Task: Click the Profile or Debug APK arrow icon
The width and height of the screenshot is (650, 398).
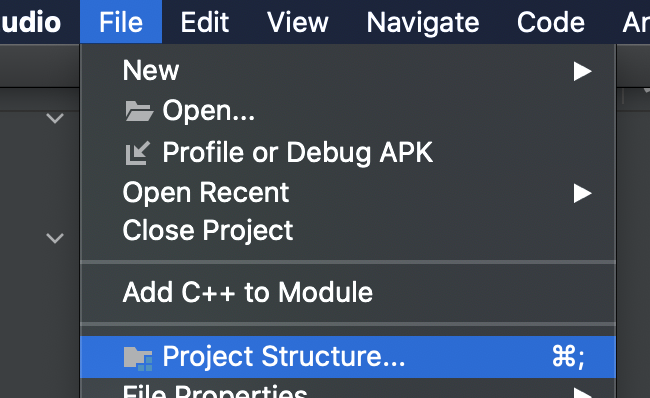Action: 137,153
